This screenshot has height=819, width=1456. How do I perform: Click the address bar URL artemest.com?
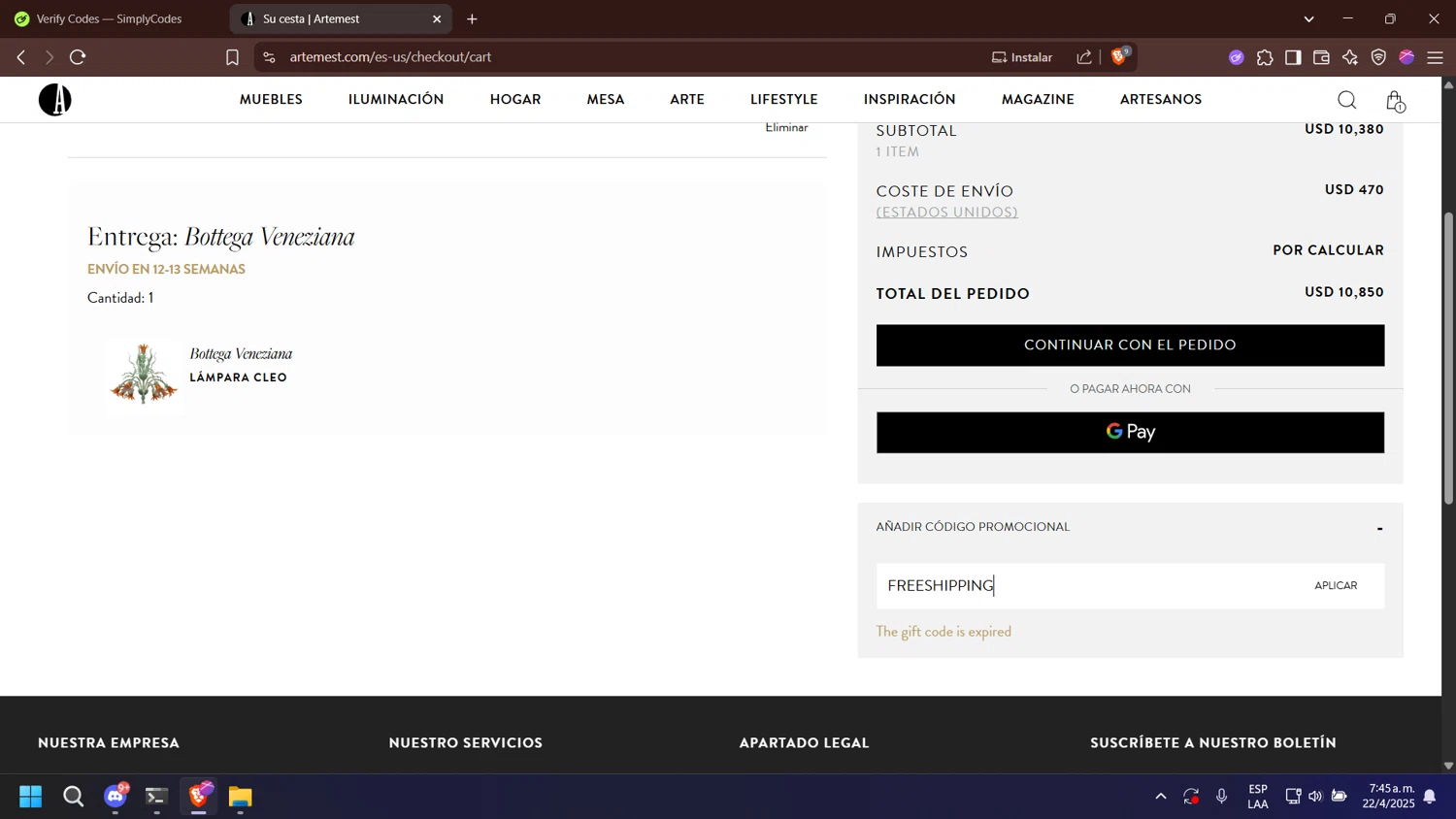tap(390, 57)
